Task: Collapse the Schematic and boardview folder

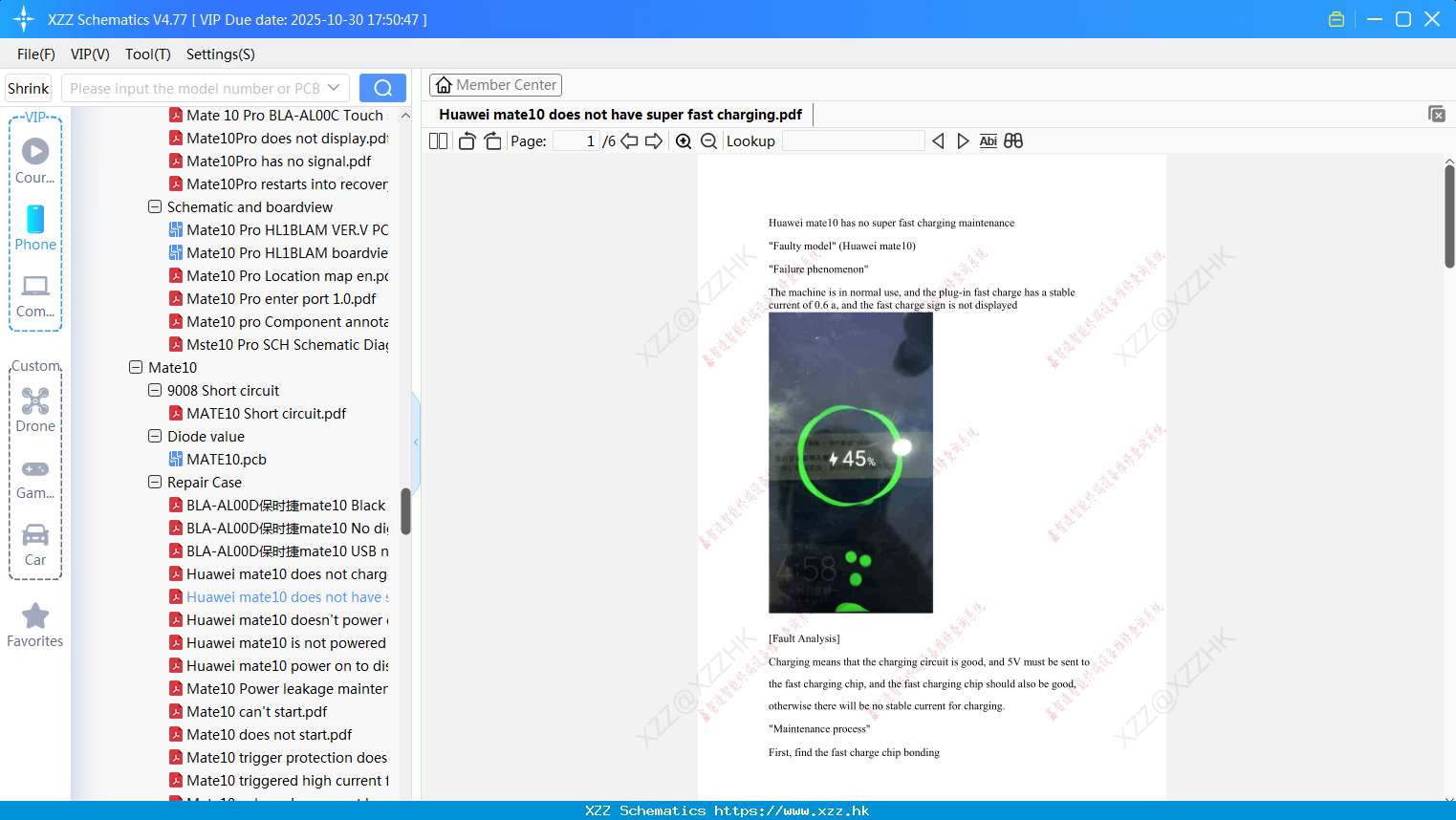Action: (x=155, y=206)
